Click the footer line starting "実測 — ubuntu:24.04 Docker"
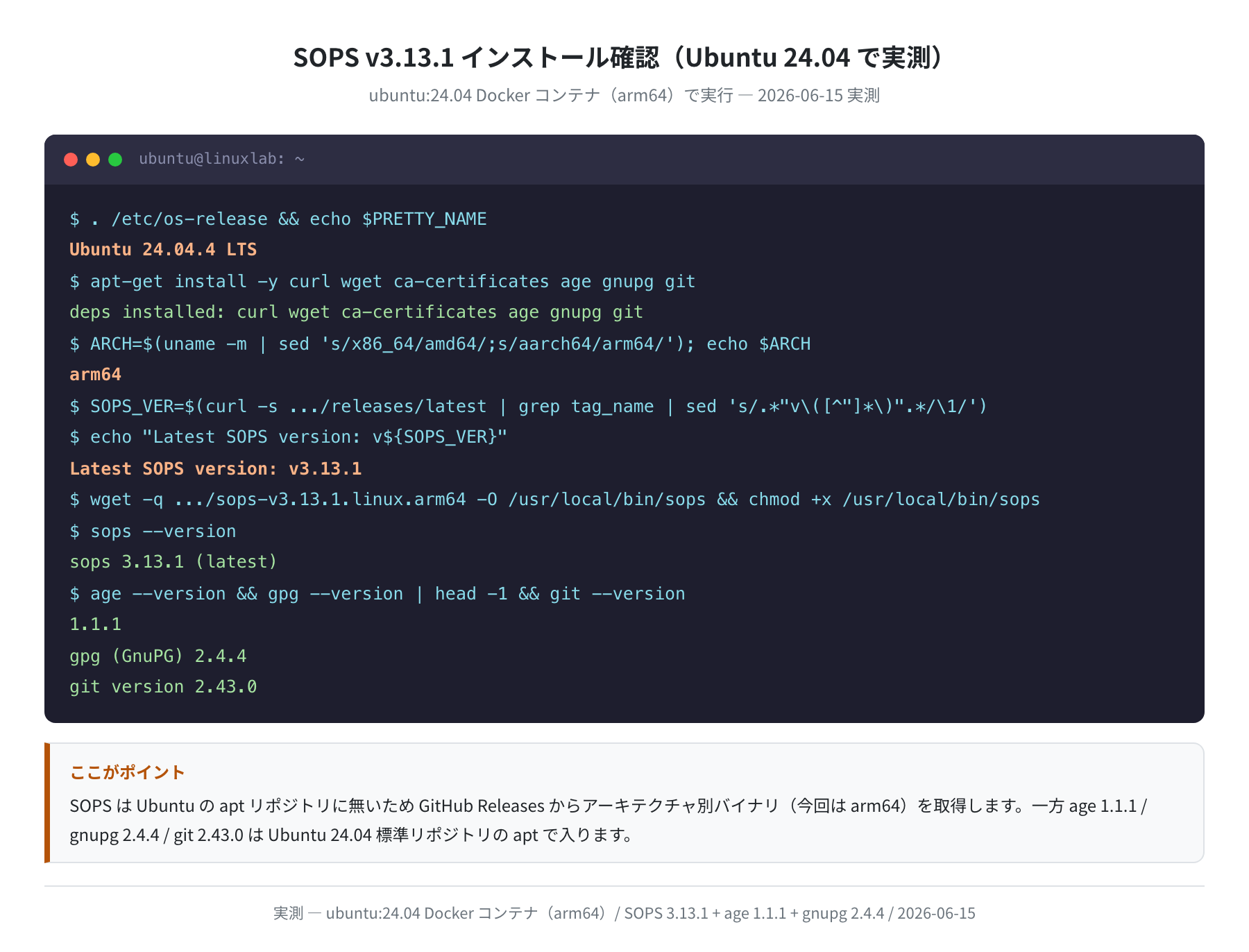This screenshot has width=1249, height=952. tap(624, 913)
